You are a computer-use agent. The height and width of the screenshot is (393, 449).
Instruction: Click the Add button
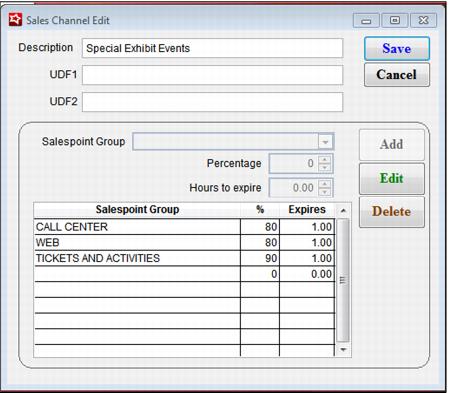392,145
